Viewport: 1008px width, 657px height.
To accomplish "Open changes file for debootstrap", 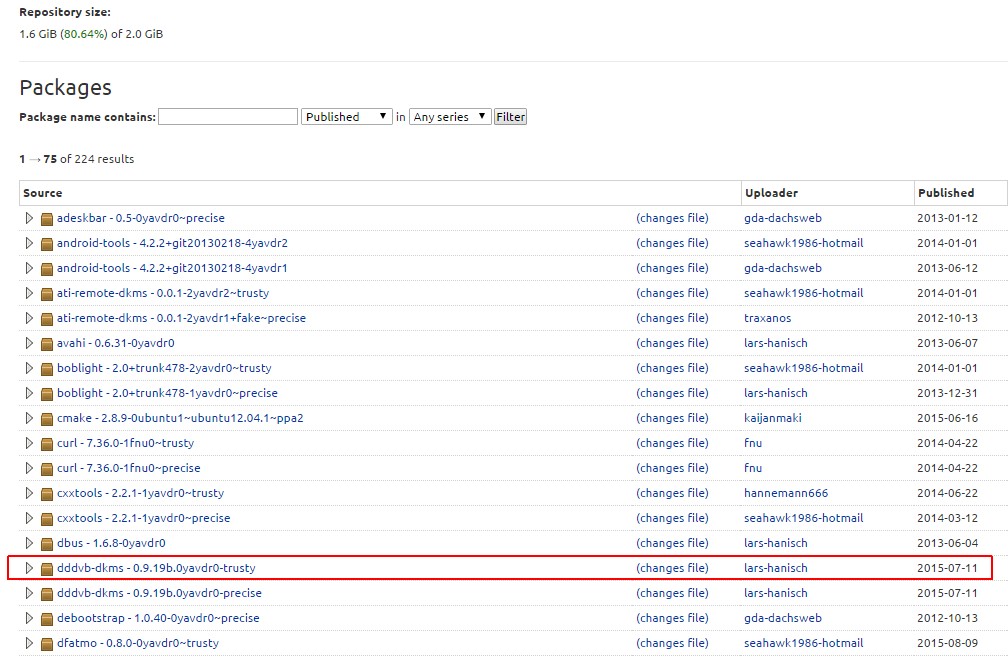I will 672,618.
